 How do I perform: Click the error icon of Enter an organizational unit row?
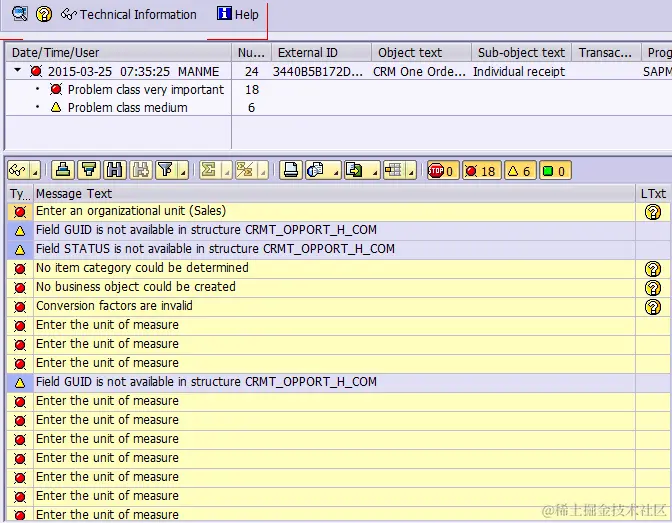coord(20,212)
